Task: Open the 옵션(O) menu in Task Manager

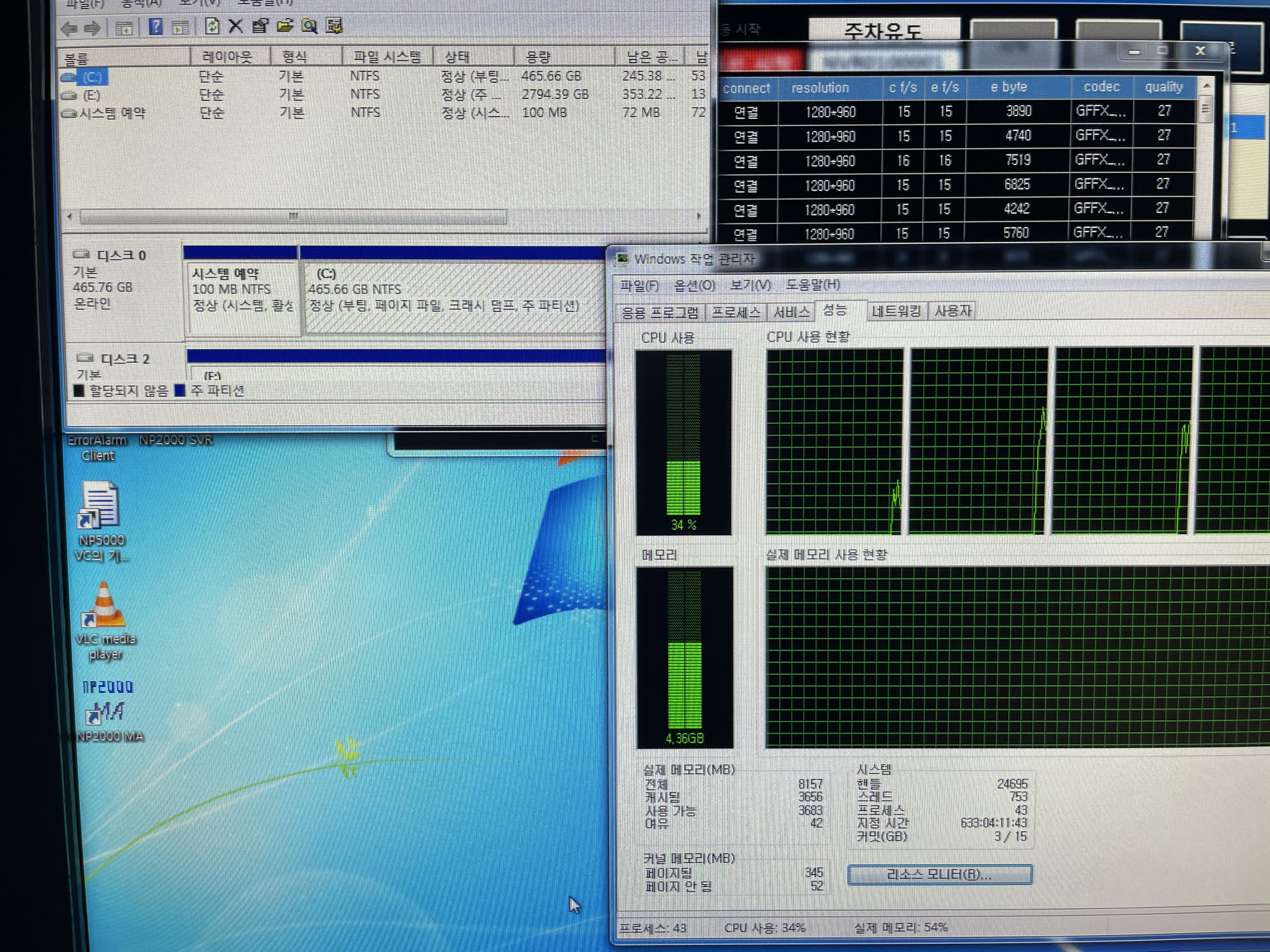Action: pos(695,285)
